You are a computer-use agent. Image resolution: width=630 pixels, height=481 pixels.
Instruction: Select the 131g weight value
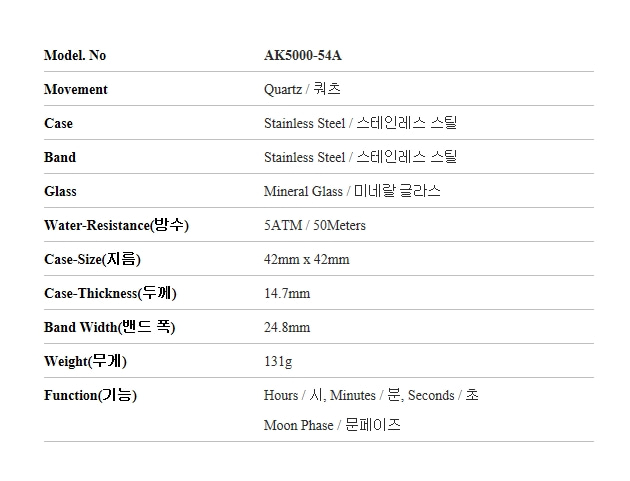point(278,361)
